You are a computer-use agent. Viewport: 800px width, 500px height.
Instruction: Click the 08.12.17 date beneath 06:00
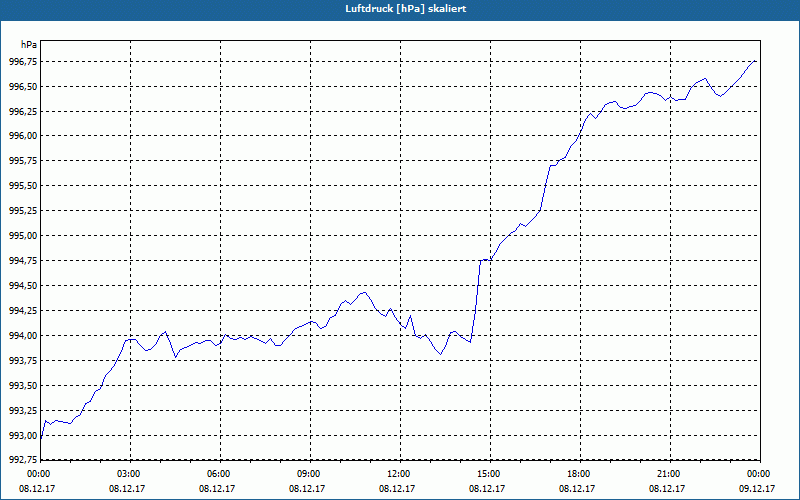(x=217, y=489)
